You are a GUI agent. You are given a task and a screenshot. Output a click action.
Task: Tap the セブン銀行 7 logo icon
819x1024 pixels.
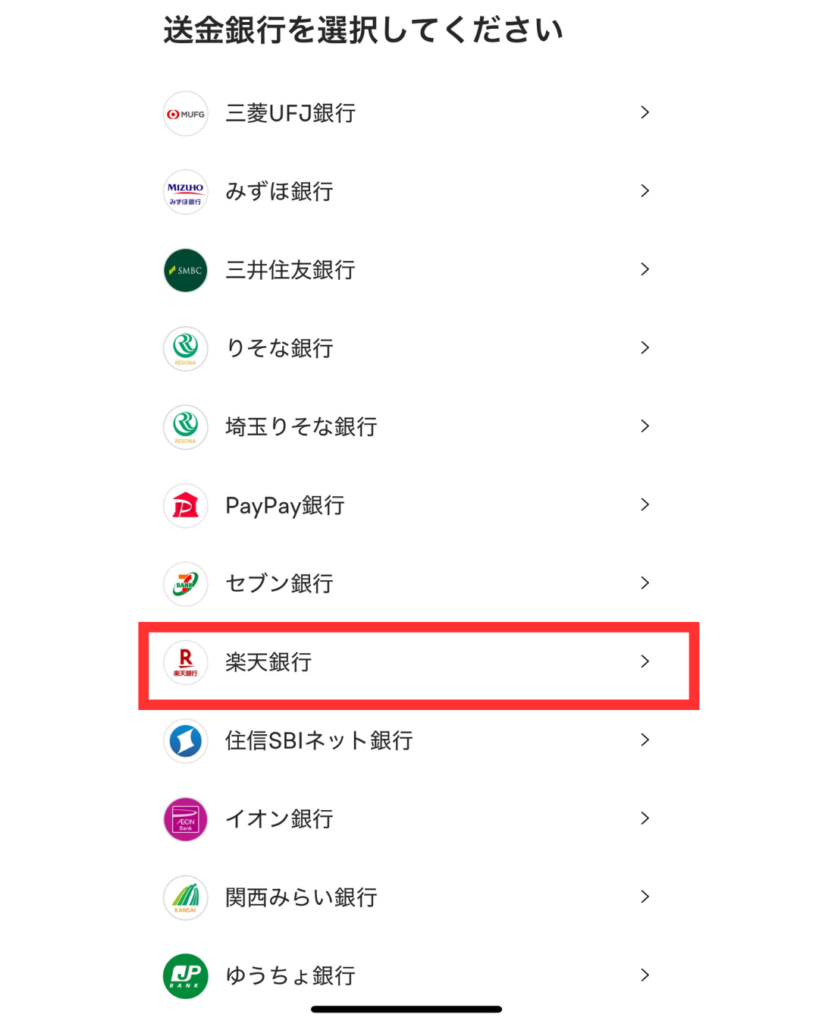click(185, 584)
